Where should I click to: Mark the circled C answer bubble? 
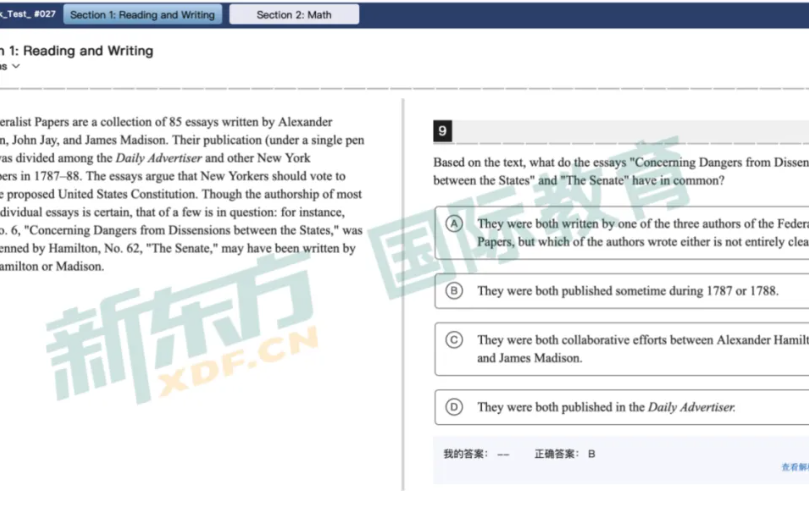pyautogui.click(x=453, y=340)
